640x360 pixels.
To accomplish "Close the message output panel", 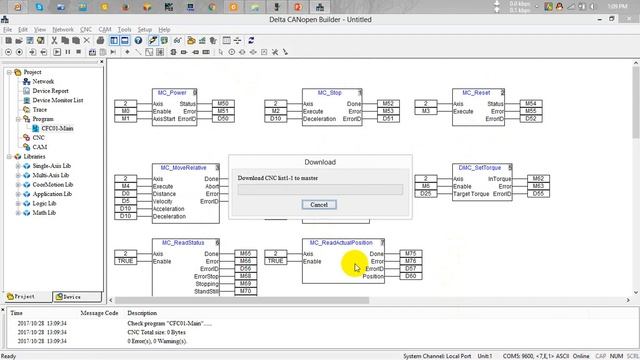I will point(3,310).
